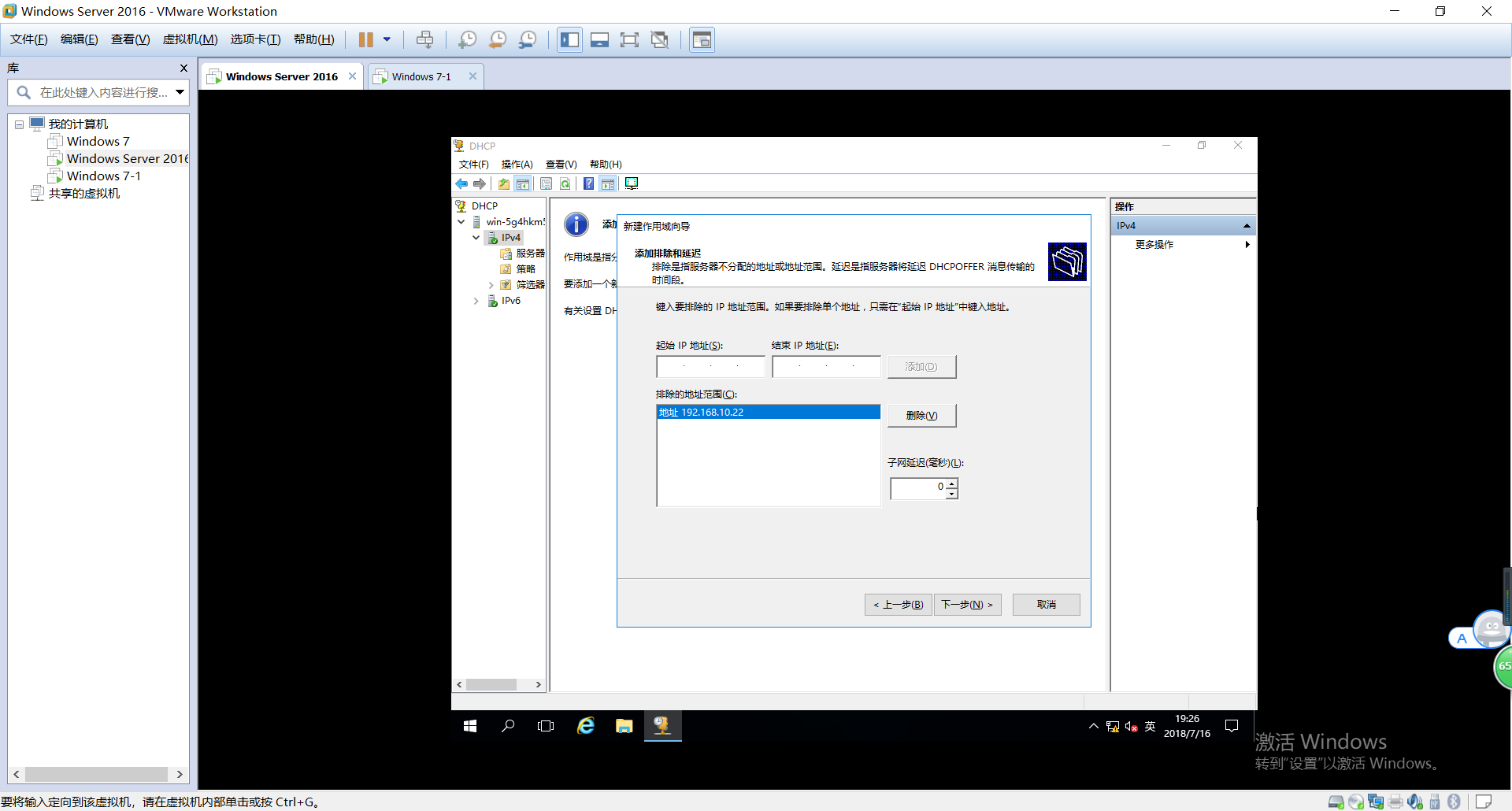Collapse the IPv4 actions section
The height and width of the screenshot is (811, 1512).
point(1247,226)
